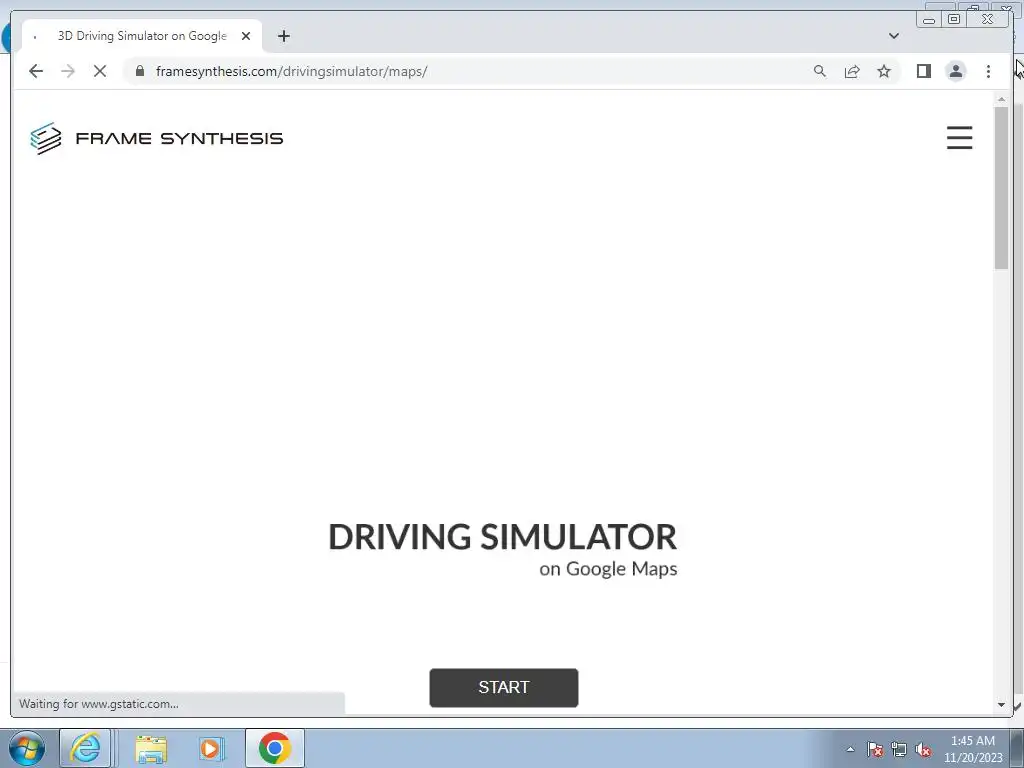Click the START button
Viewport: 1024px width, 768px height.
coord(504,688)
